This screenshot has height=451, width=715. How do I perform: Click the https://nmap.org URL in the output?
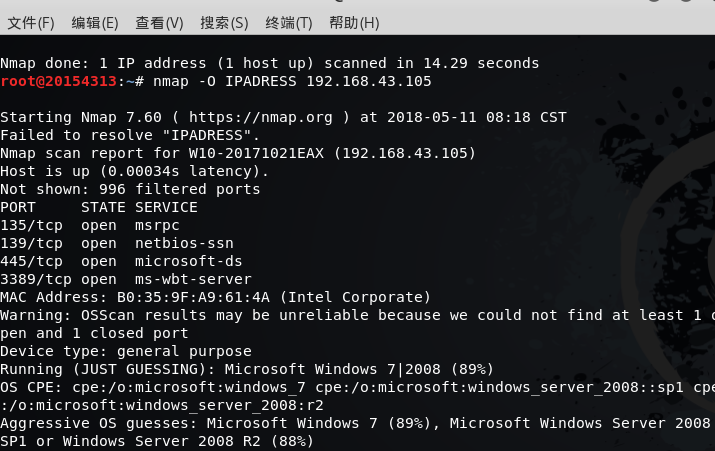coord(261,118)
